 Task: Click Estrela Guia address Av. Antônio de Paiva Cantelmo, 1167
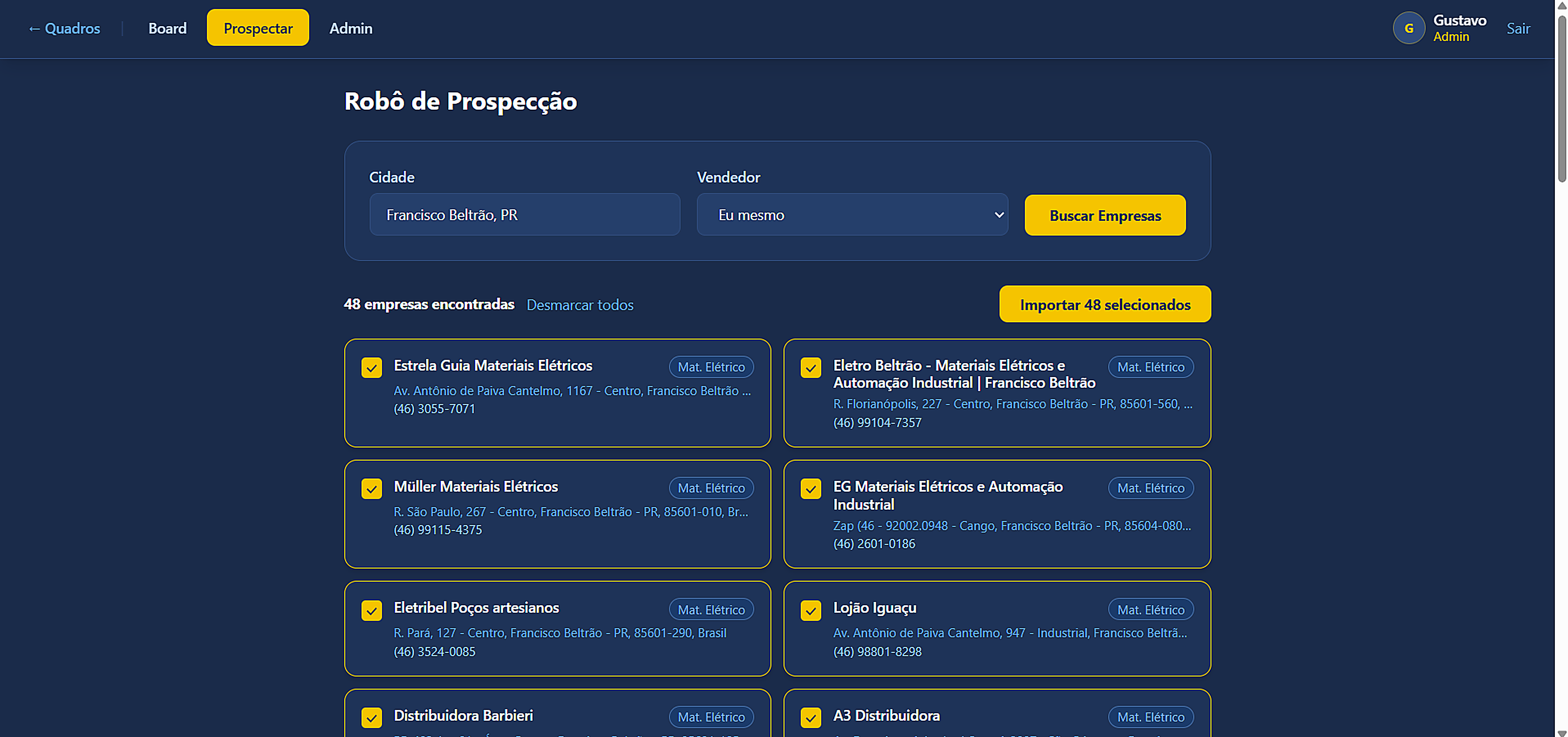[572, 391]
